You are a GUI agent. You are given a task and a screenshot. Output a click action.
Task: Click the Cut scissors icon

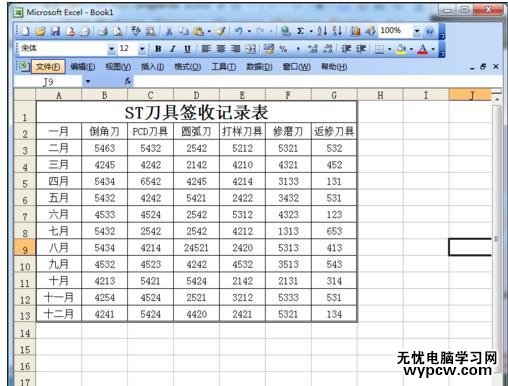pyautogui.click(x=169, y=31)
